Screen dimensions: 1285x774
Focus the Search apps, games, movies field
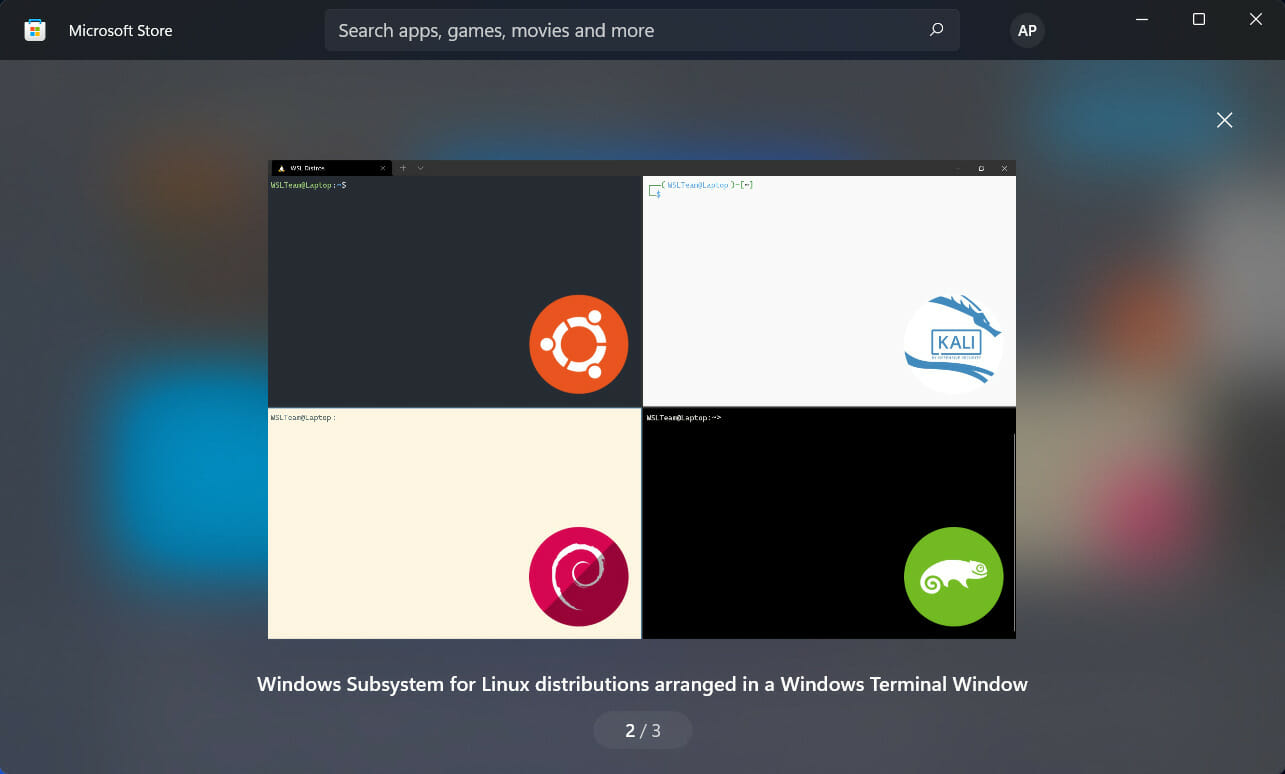click(642, 30)
